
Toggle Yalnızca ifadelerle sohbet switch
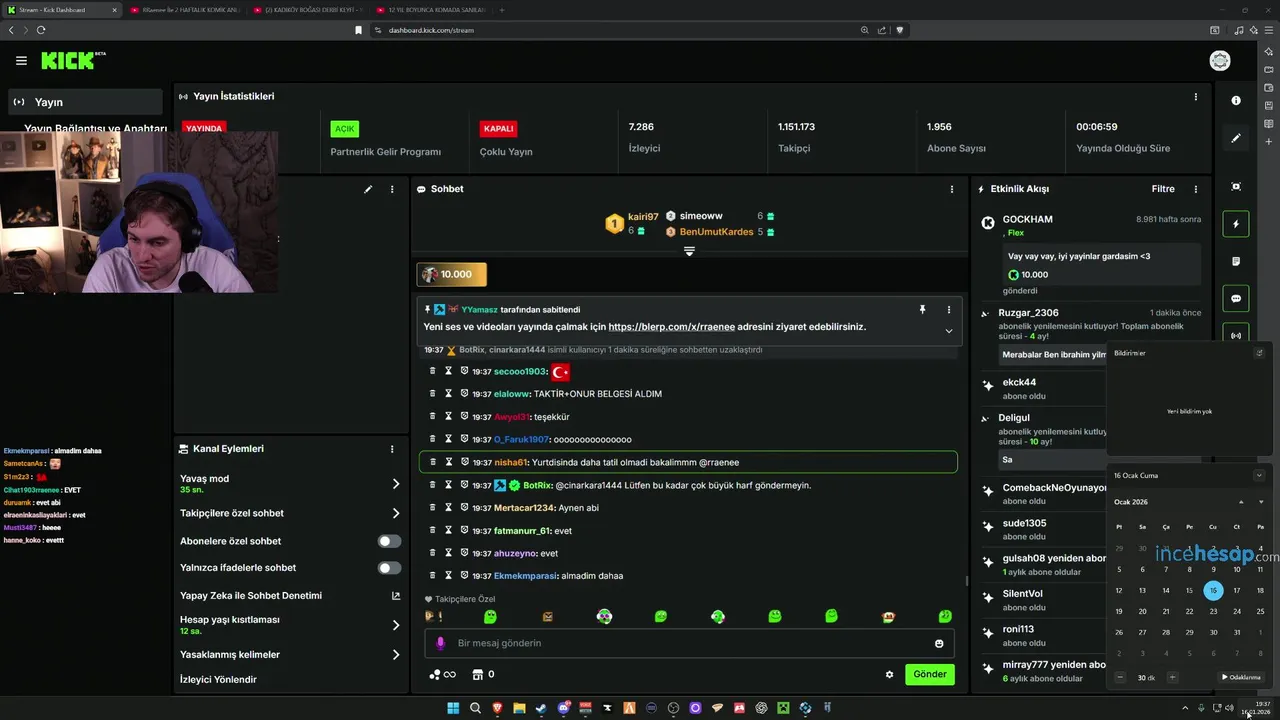(x=389, y=568)
